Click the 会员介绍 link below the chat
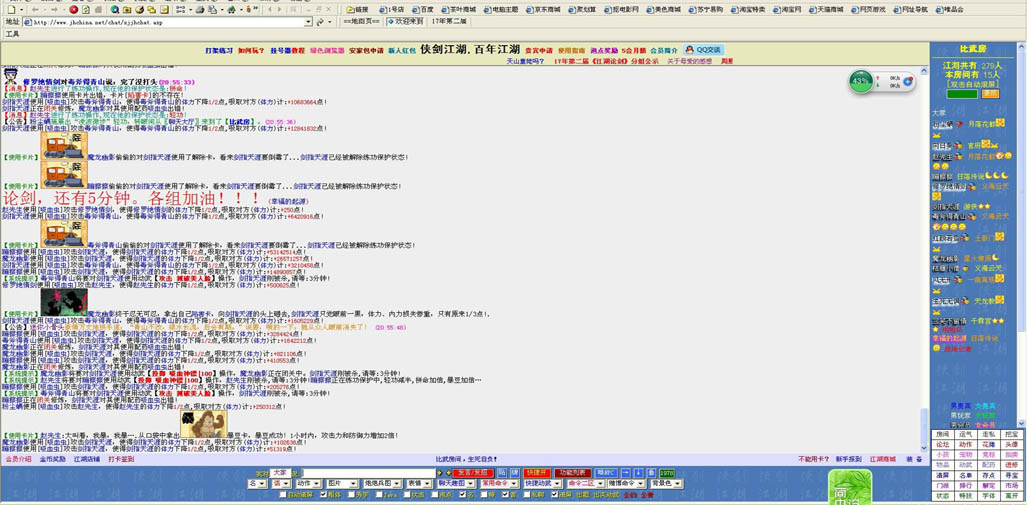1027x505 pixels. point(18,459)
